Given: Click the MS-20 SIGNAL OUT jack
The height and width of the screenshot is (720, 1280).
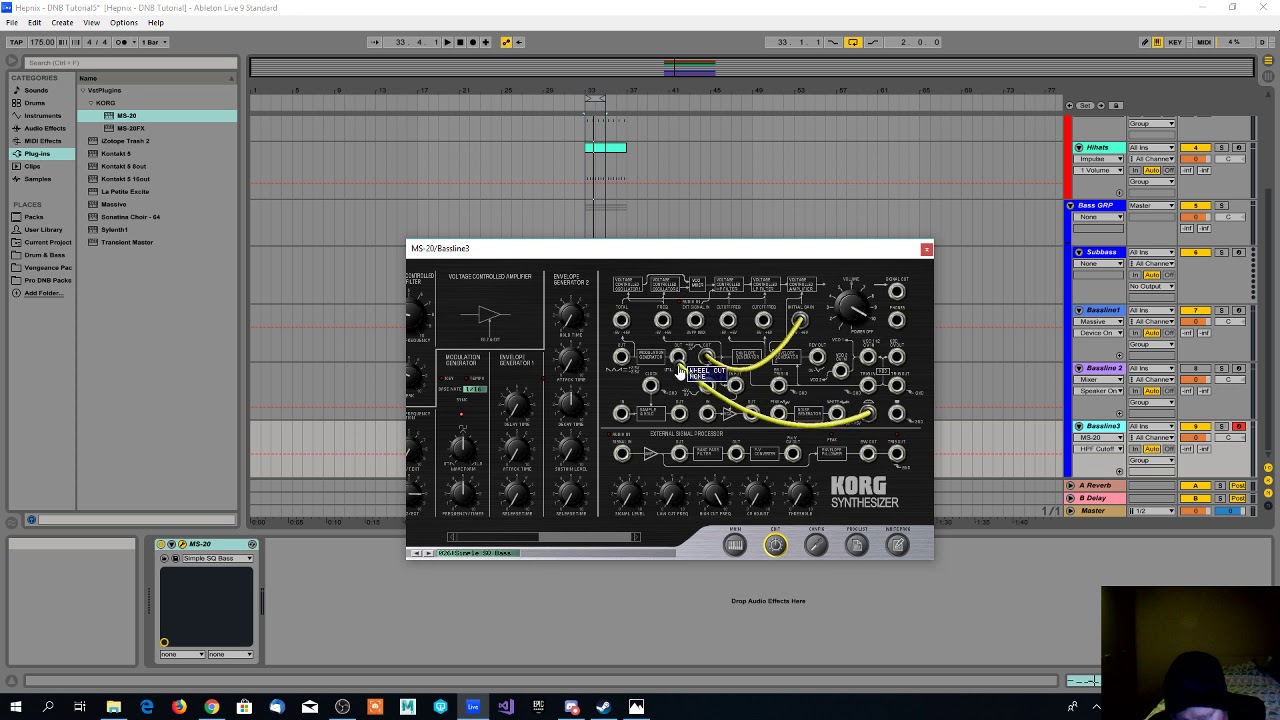Looking at the screenshot, I should (896, 292).
